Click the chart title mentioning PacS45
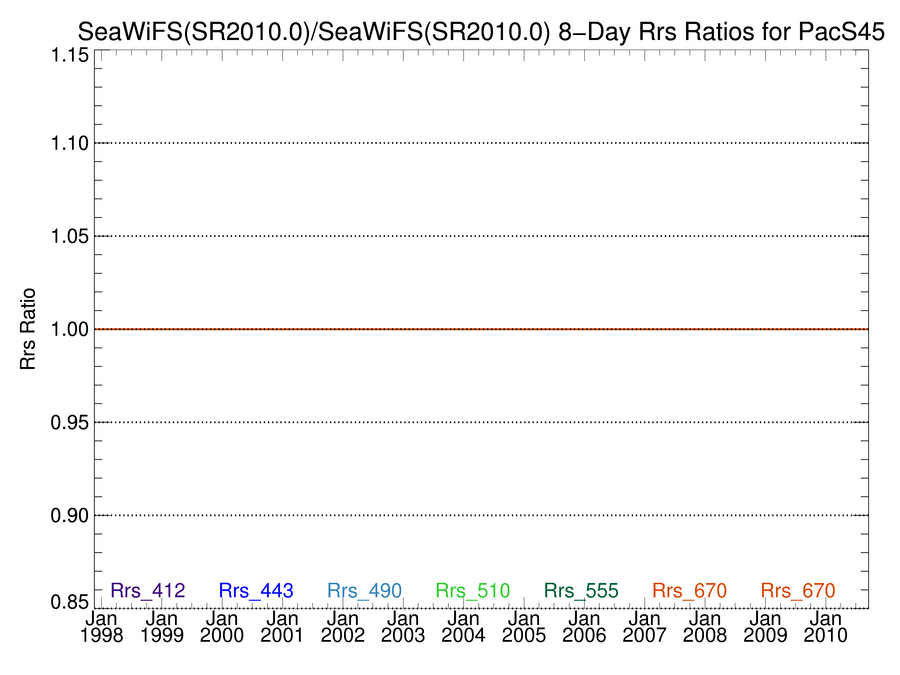 [481, 32]
